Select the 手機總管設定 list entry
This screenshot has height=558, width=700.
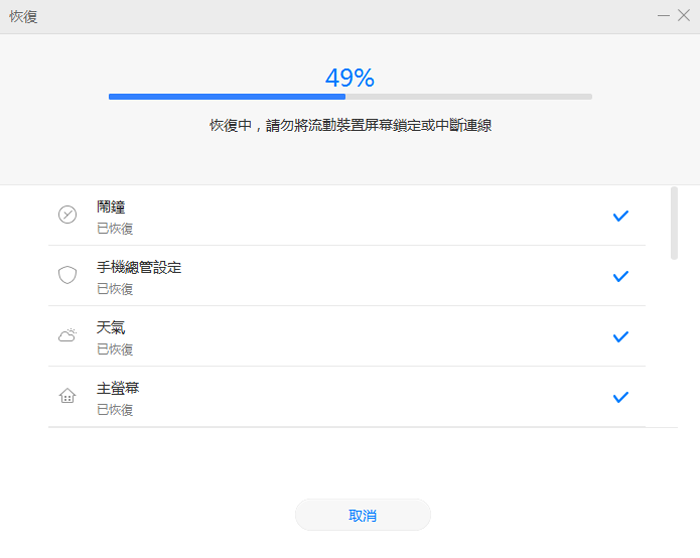[347, 276]
